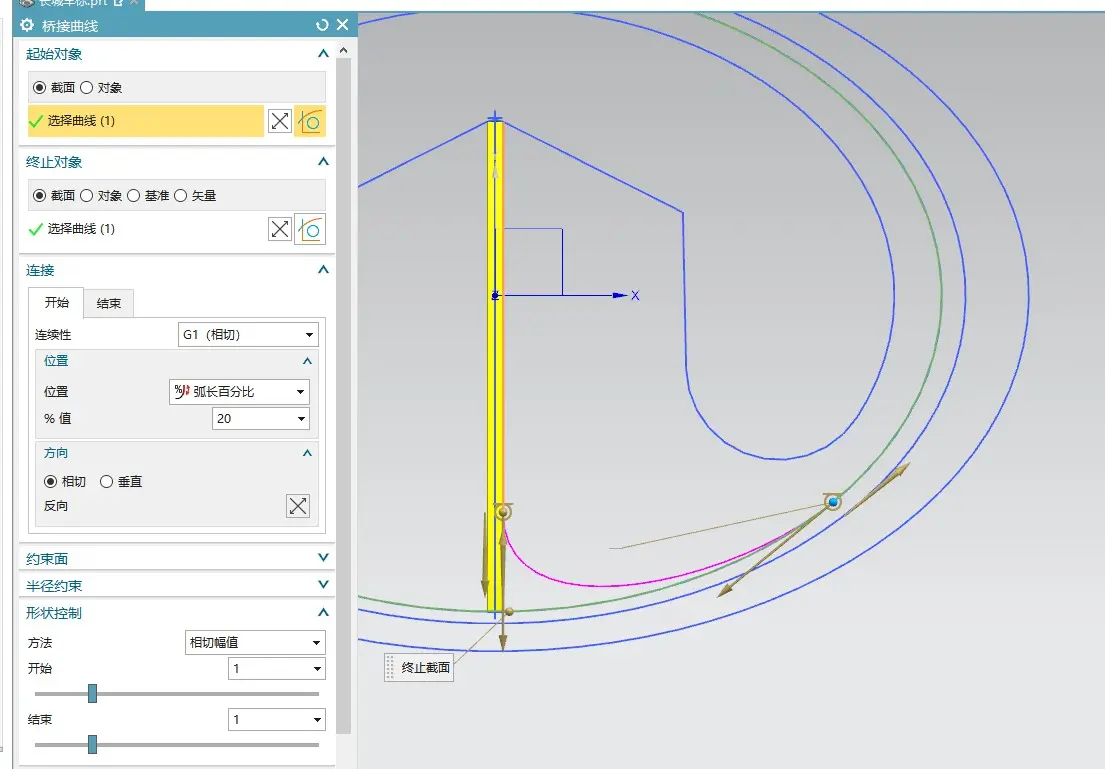Reset the bridge curve dialog
Viewport: 1105px width, 769px height.
pyautogui.click(x=322, y=25)
